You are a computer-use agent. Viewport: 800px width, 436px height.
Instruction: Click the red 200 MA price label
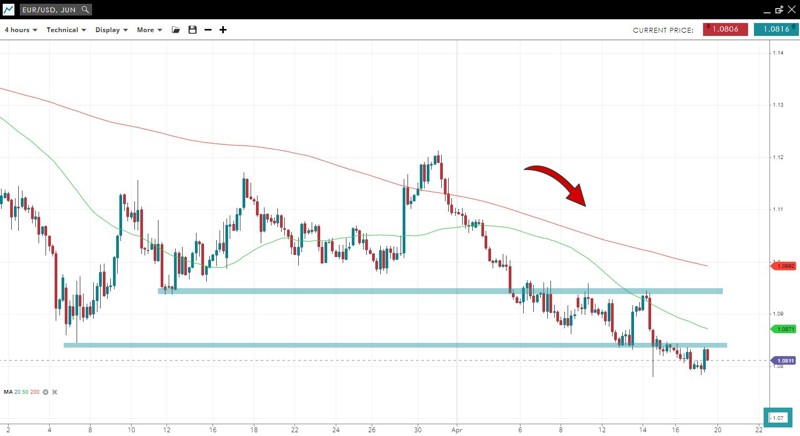pyautogui.click(x=784, y=266)
